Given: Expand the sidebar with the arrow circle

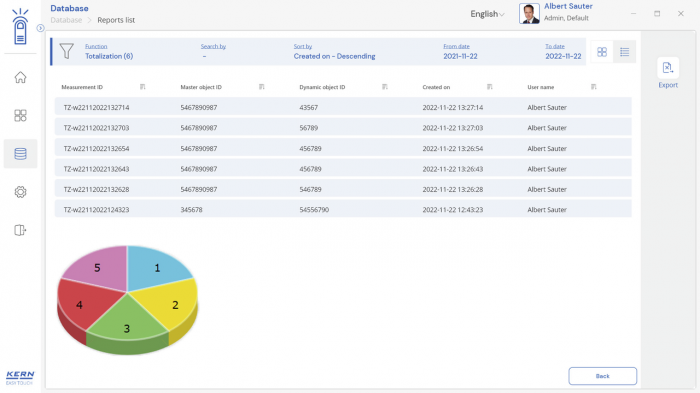Looking at the screenshot, I should click(x=40, y=28).
